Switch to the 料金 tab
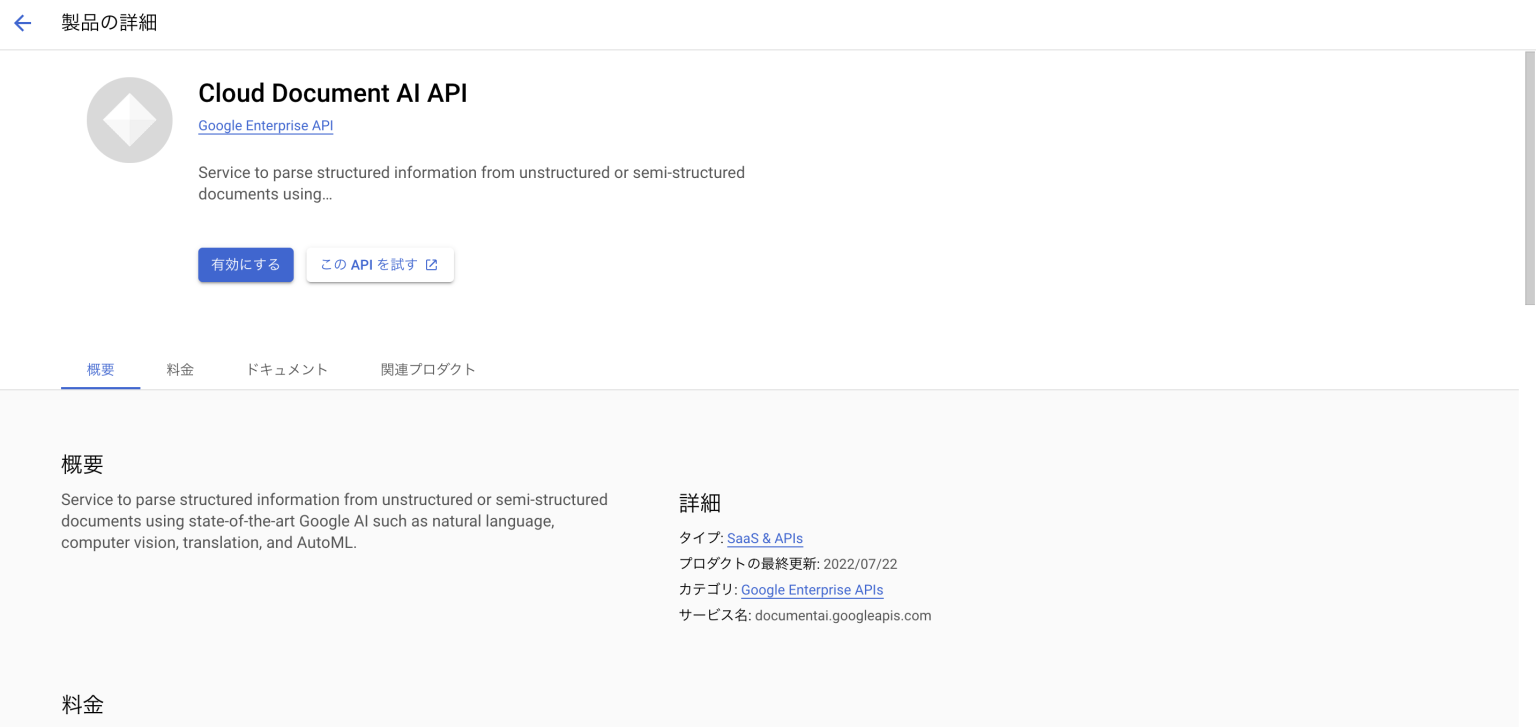The height and width of the screenshot is (727, 1536). pos(180,369)
